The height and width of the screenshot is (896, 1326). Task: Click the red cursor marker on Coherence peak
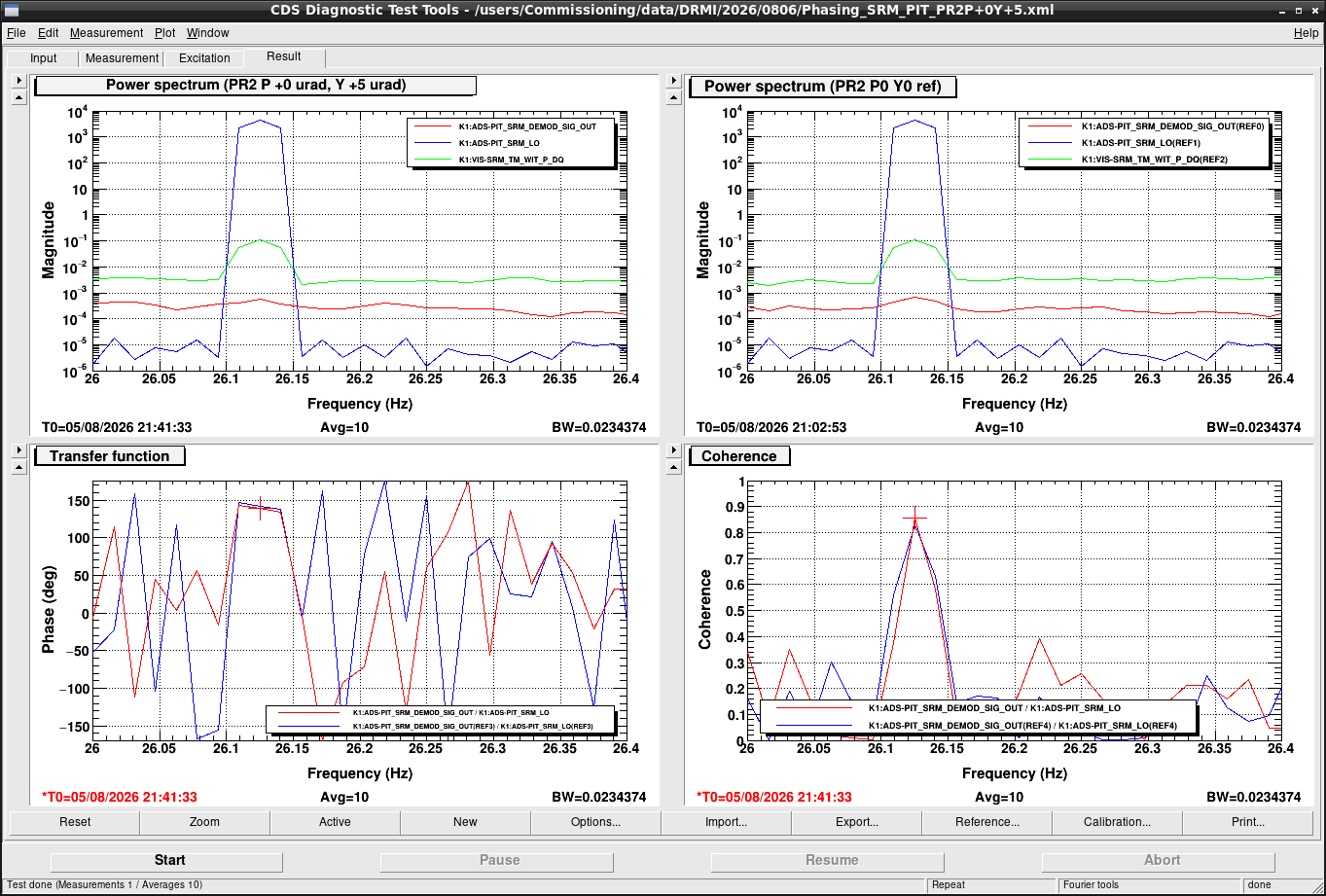[914, 519]
